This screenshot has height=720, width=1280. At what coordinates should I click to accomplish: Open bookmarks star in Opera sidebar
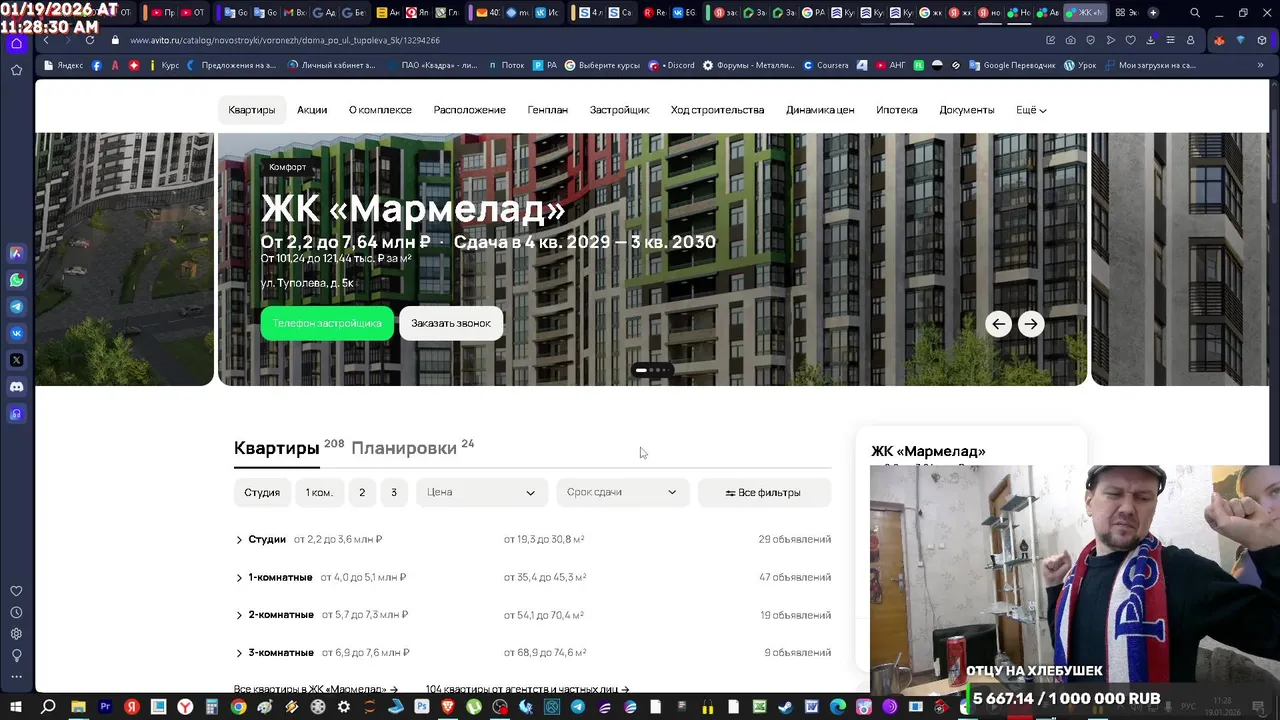point(16,70)
